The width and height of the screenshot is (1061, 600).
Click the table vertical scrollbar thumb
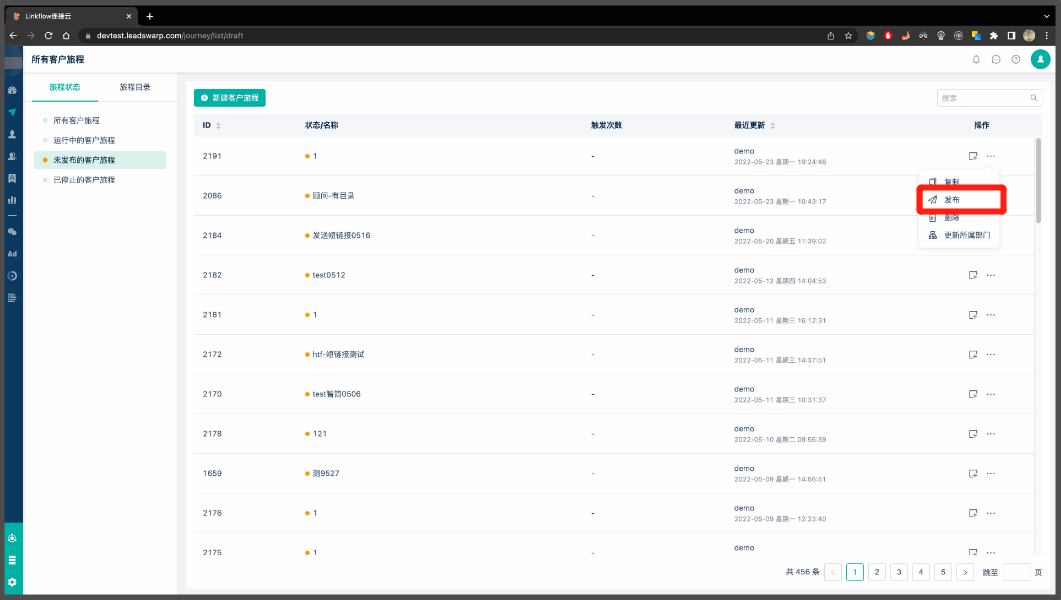pos(1038,180)
